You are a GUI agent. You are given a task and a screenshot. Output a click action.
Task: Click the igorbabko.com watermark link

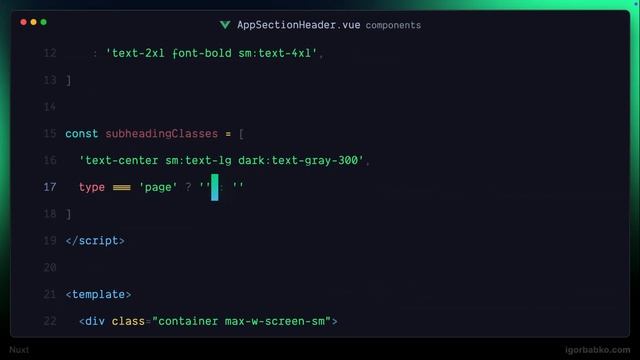click(x=598, y=350)
